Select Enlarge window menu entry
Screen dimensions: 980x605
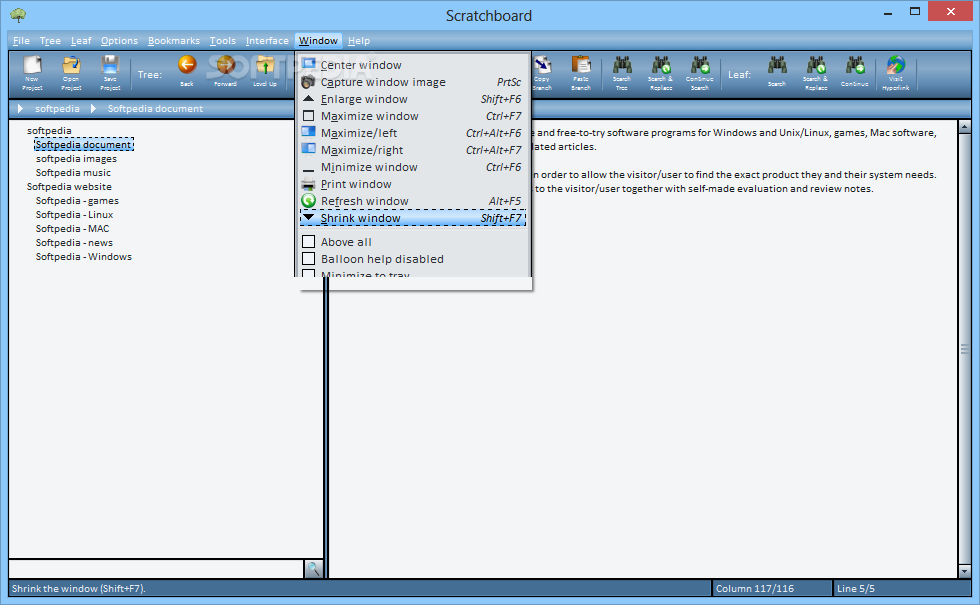[413, 99]
